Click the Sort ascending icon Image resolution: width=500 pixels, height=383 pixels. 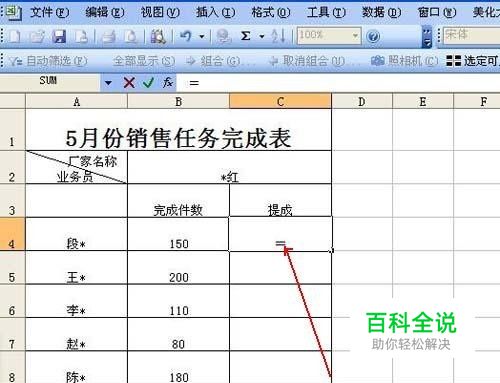(x=278, y=36)
